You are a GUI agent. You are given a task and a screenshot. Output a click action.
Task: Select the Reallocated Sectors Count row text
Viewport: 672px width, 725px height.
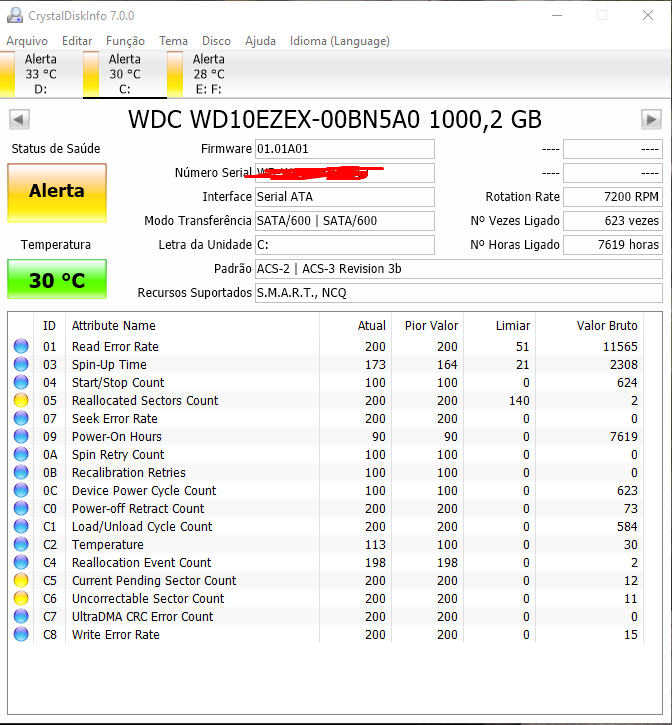(x=145, y=400)
